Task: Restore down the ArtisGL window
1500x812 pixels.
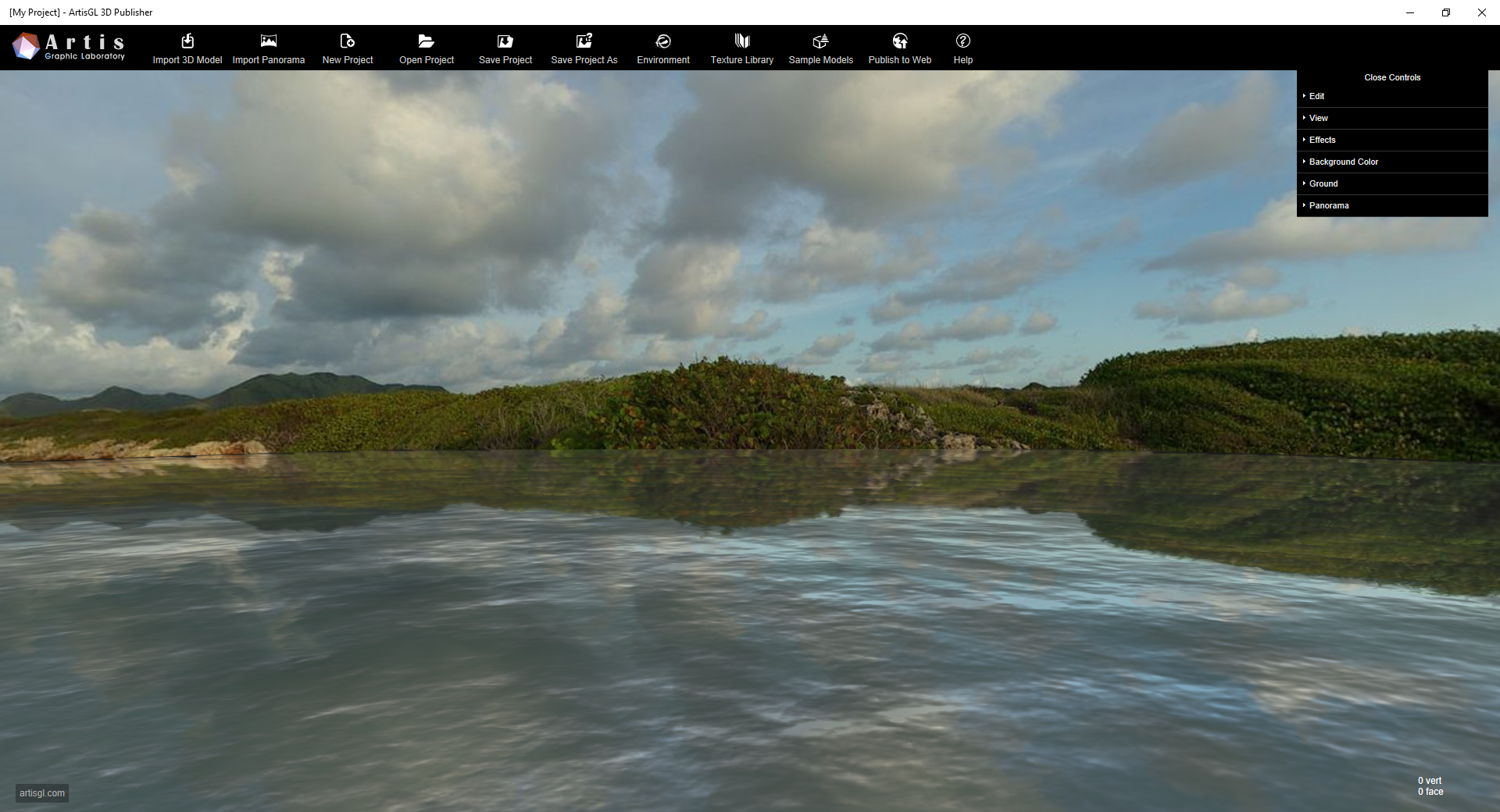Action: tap(1446, 12)
